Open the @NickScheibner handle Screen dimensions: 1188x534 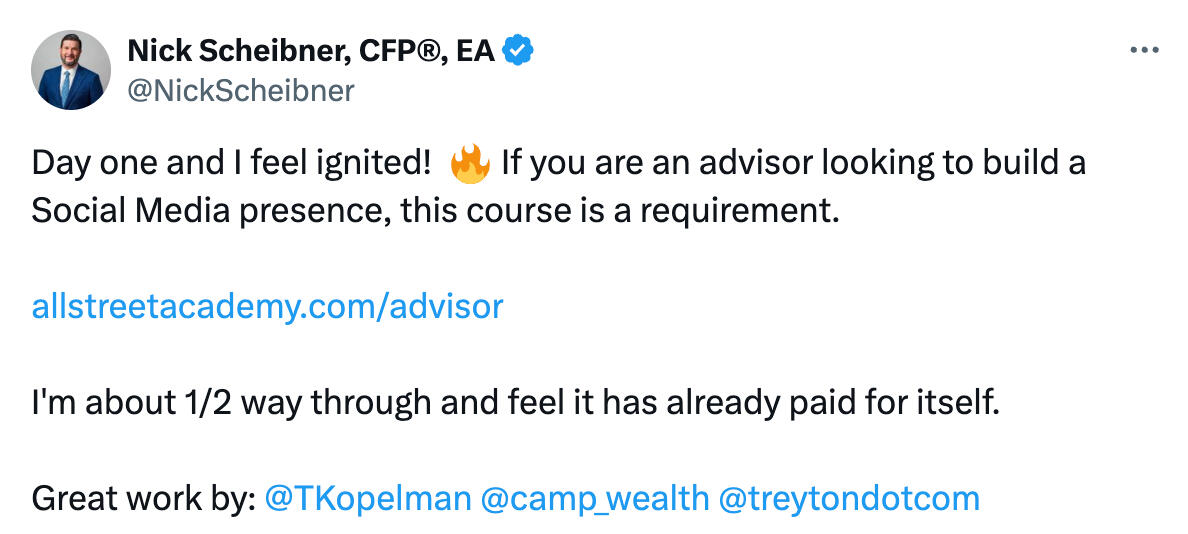pyautogui.click(x=241, y=91)
